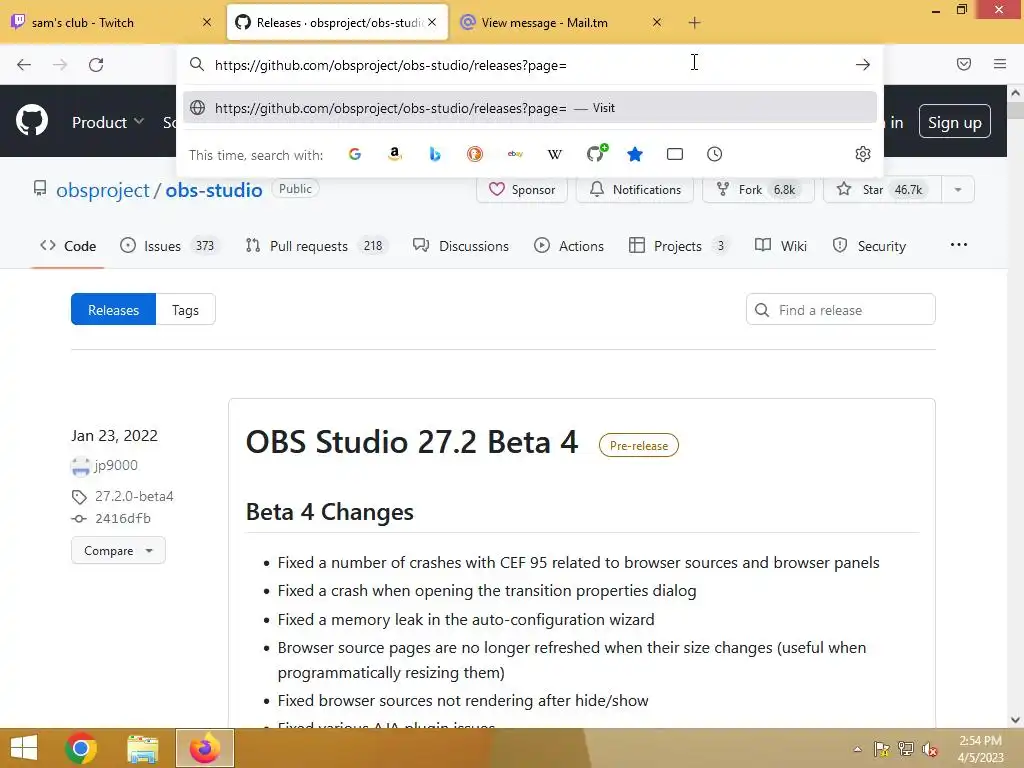Add the GitHub search engine icon

tap(596, 153)
